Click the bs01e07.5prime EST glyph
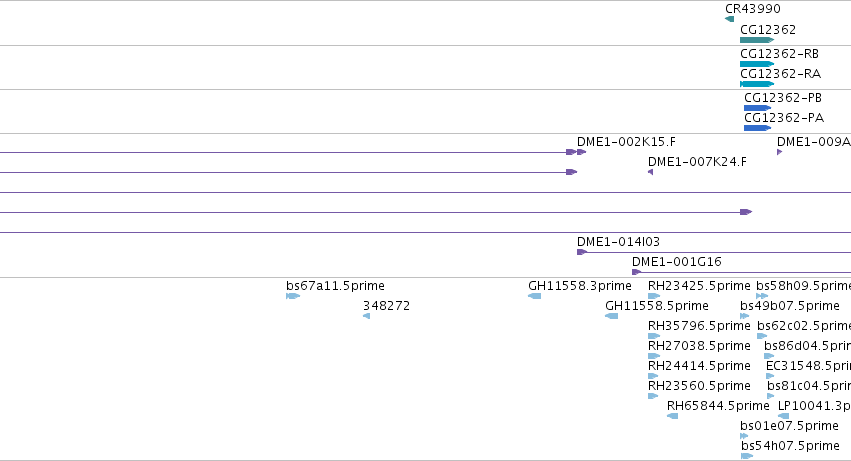 744,436
